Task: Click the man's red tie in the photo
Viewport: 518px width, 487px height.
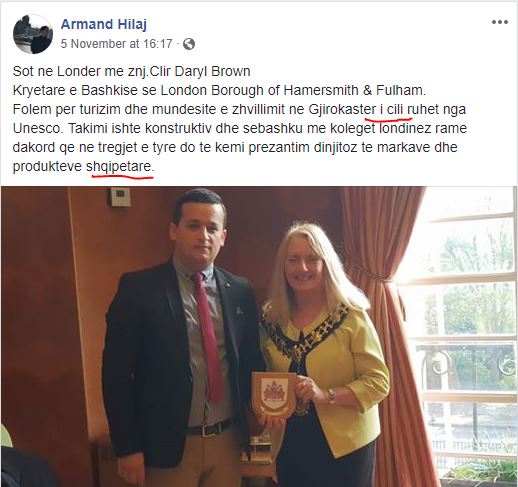Action: [x=208, y=337]
